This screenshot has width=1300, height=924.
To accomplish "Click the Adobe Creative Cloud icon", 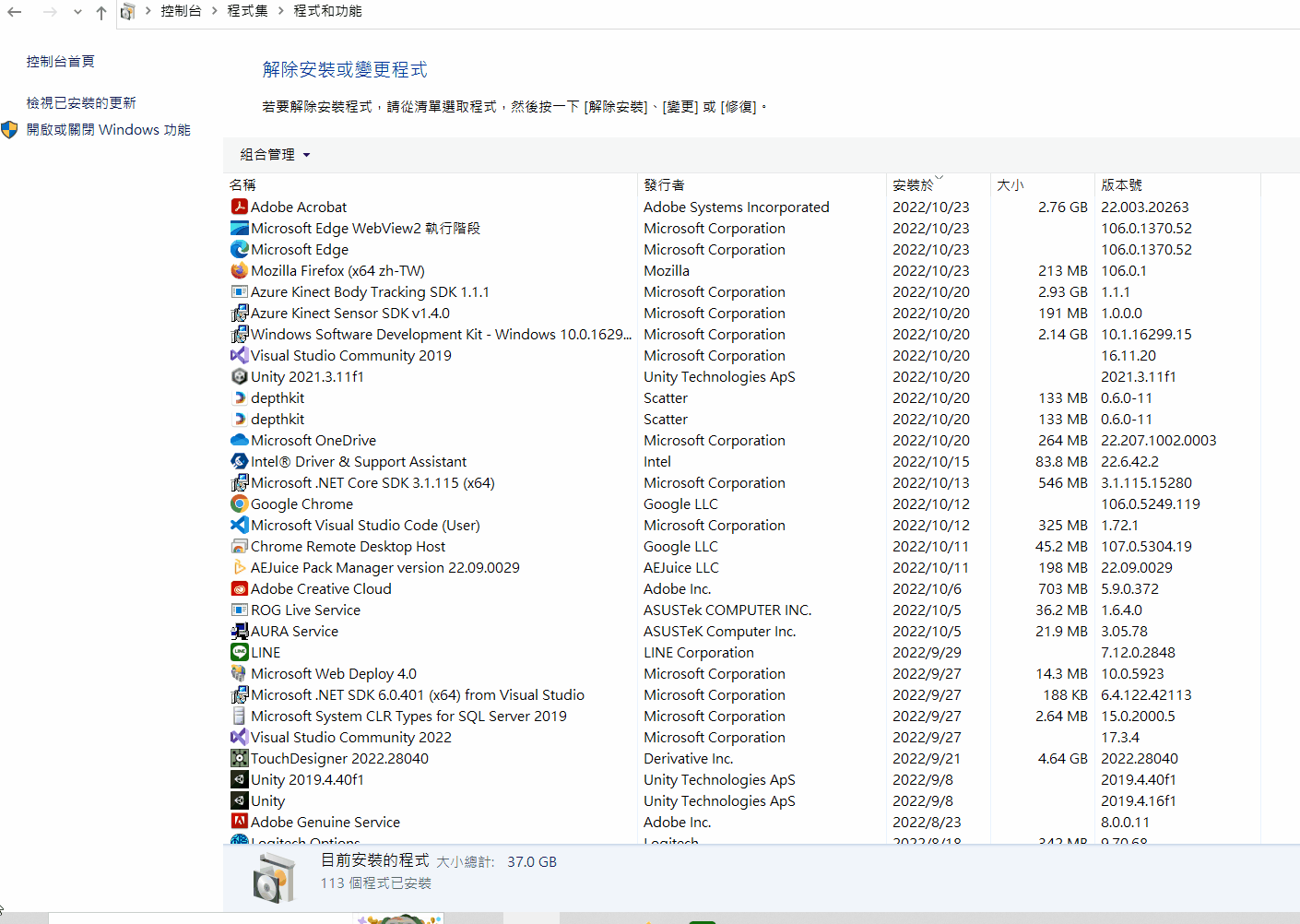I will click(x=240, y=588).
